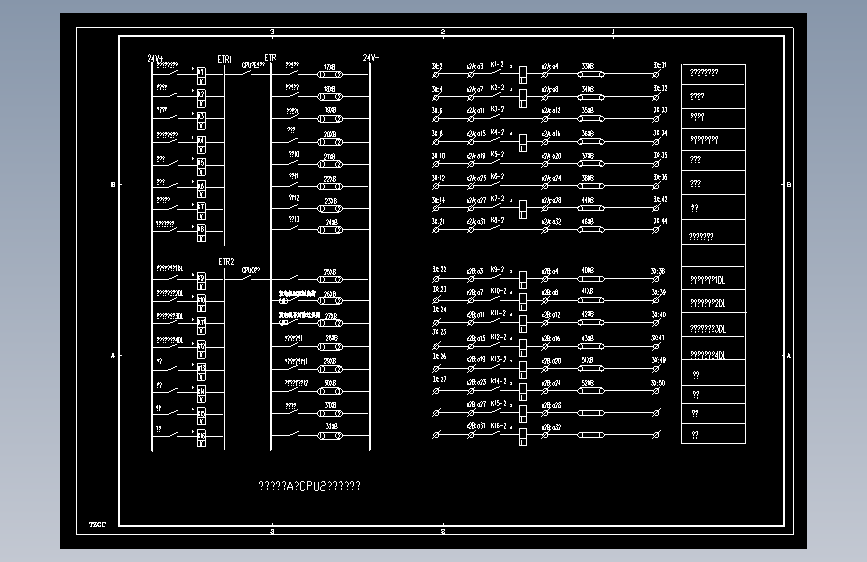This screenshot has width=867, height=562.
Task: Click the K15-2 contact label
Action: coord(498,403)
